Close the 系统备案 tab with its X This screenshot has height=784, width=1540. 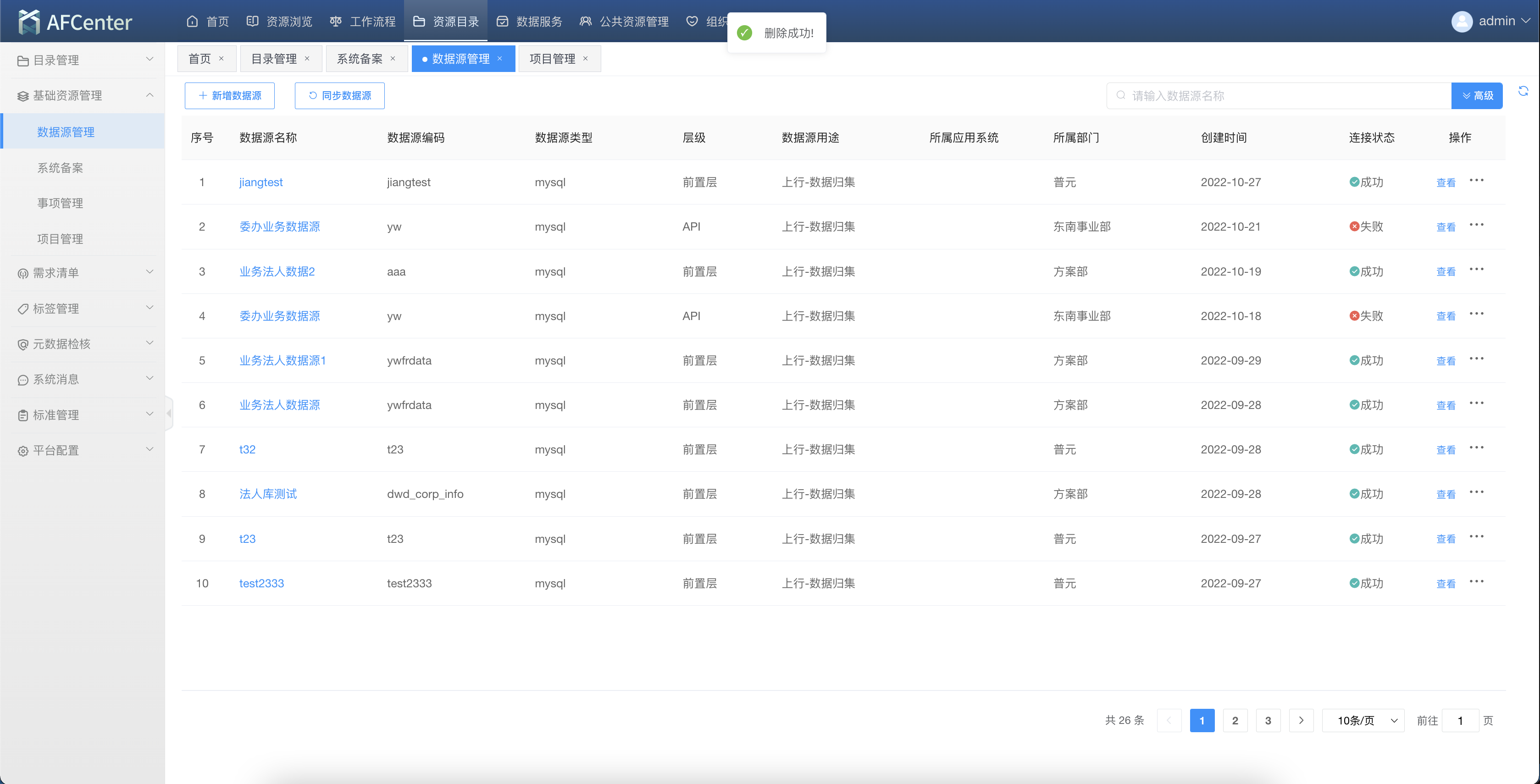point(393,59)
